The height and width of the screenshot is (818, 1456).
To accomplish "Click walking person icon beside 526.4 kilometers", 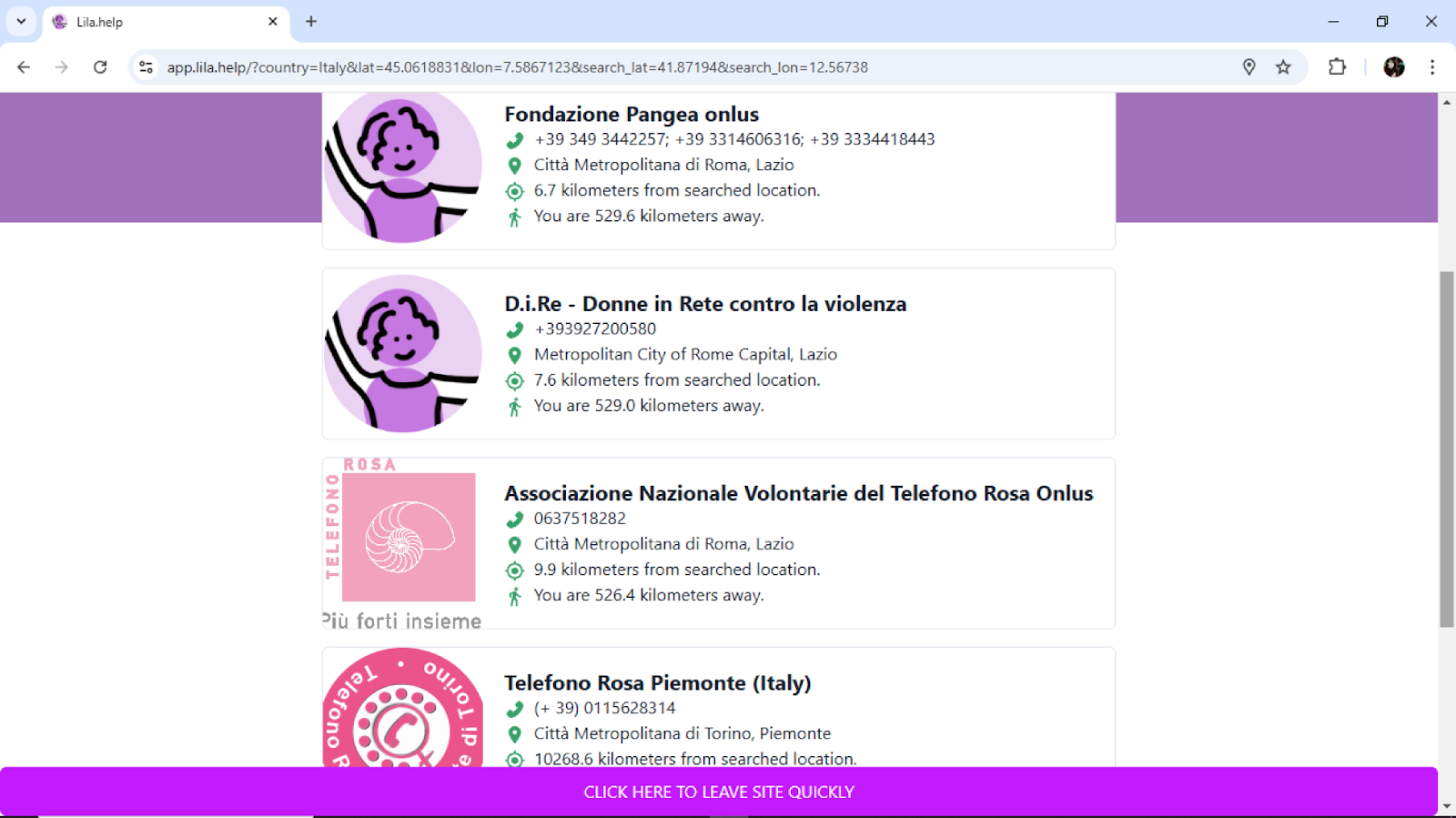I will [514, 596].
